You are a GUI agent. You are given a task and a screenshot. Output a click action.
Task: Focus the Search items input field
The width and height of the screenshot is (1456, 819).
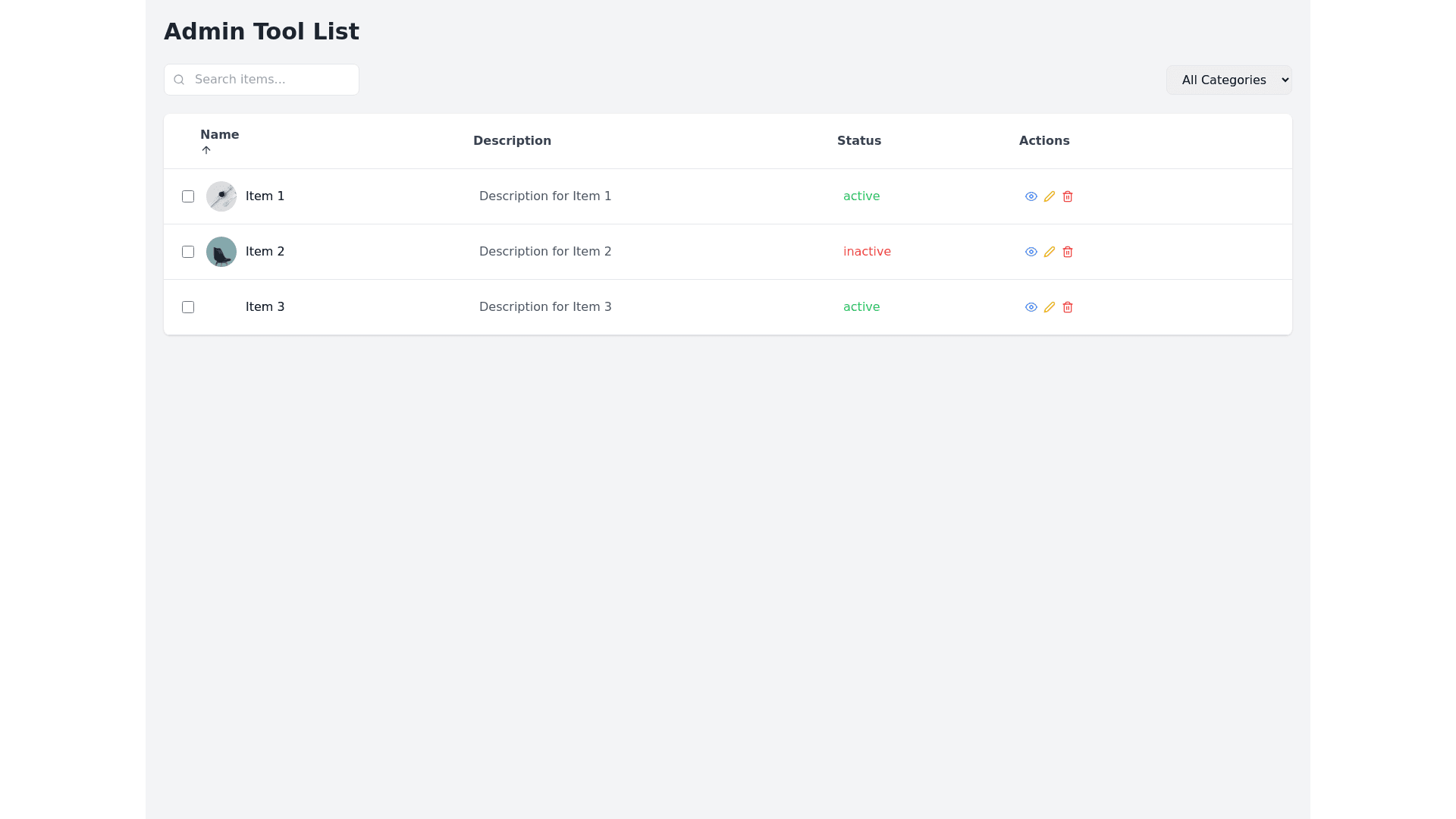(273, 80)
